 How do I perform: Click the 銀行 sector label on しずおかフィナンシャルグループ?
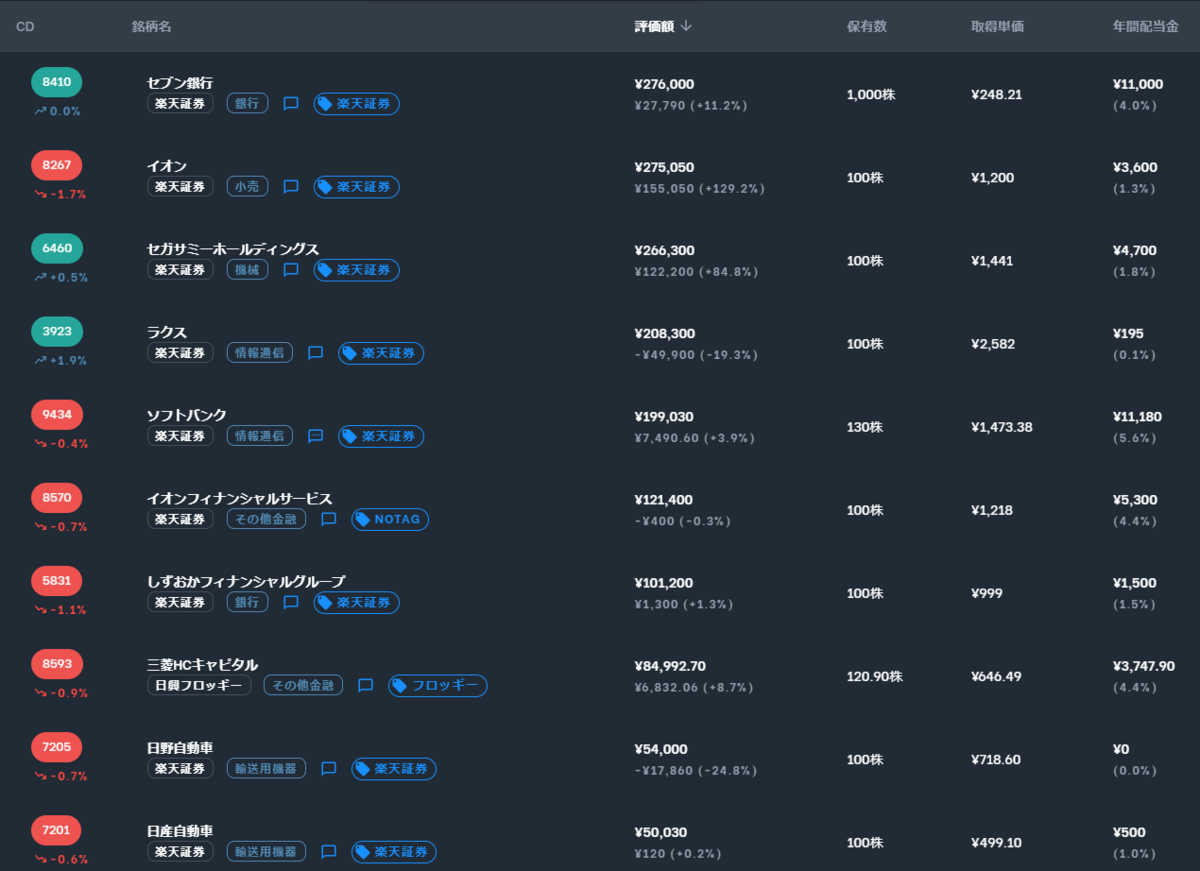pyautogui.click(x=247, y=602)
